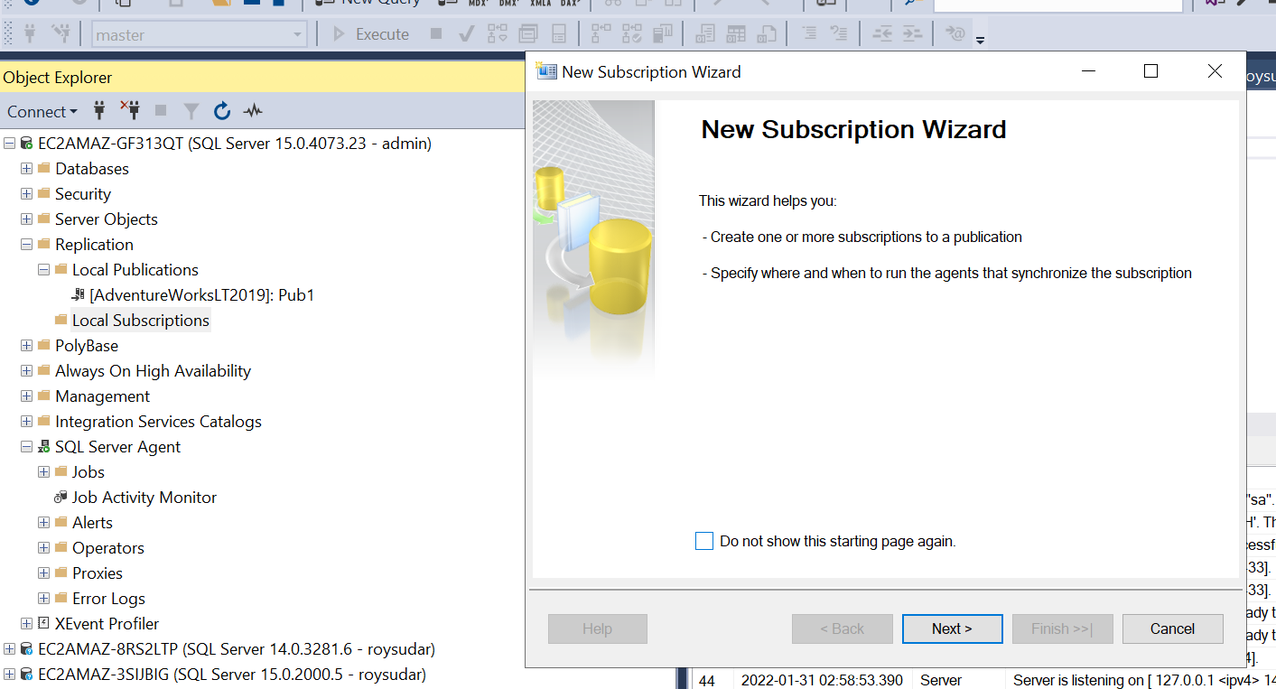Check 'Do not show this starting page again'
The image size is (1276, 689).
click(704, 540)
